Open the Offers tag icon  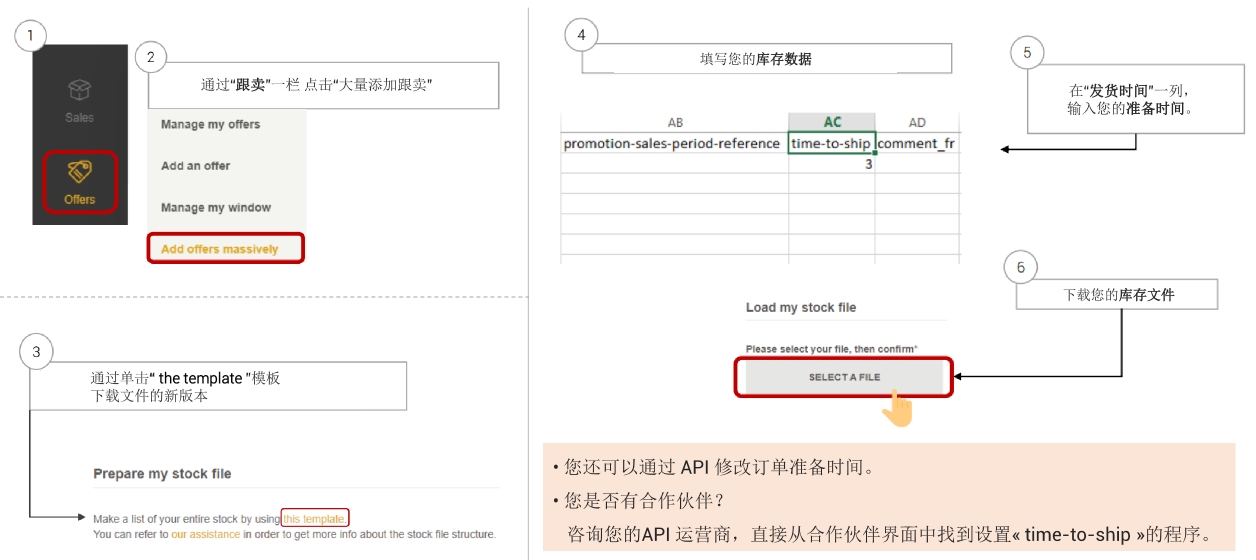pos(80,172)
